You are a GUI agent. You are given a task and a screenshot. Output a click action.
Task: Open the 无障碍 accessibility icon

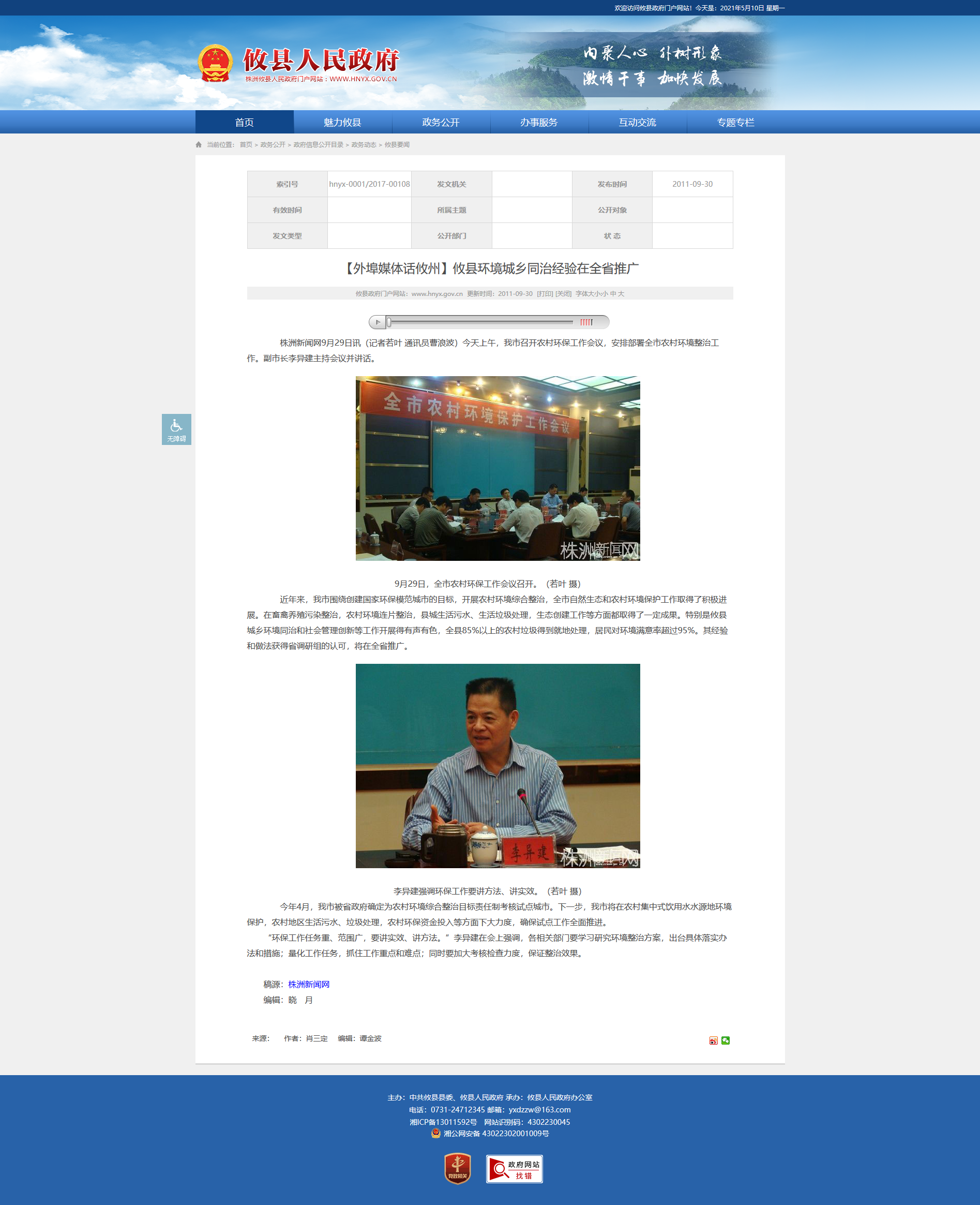pos(176,429)
